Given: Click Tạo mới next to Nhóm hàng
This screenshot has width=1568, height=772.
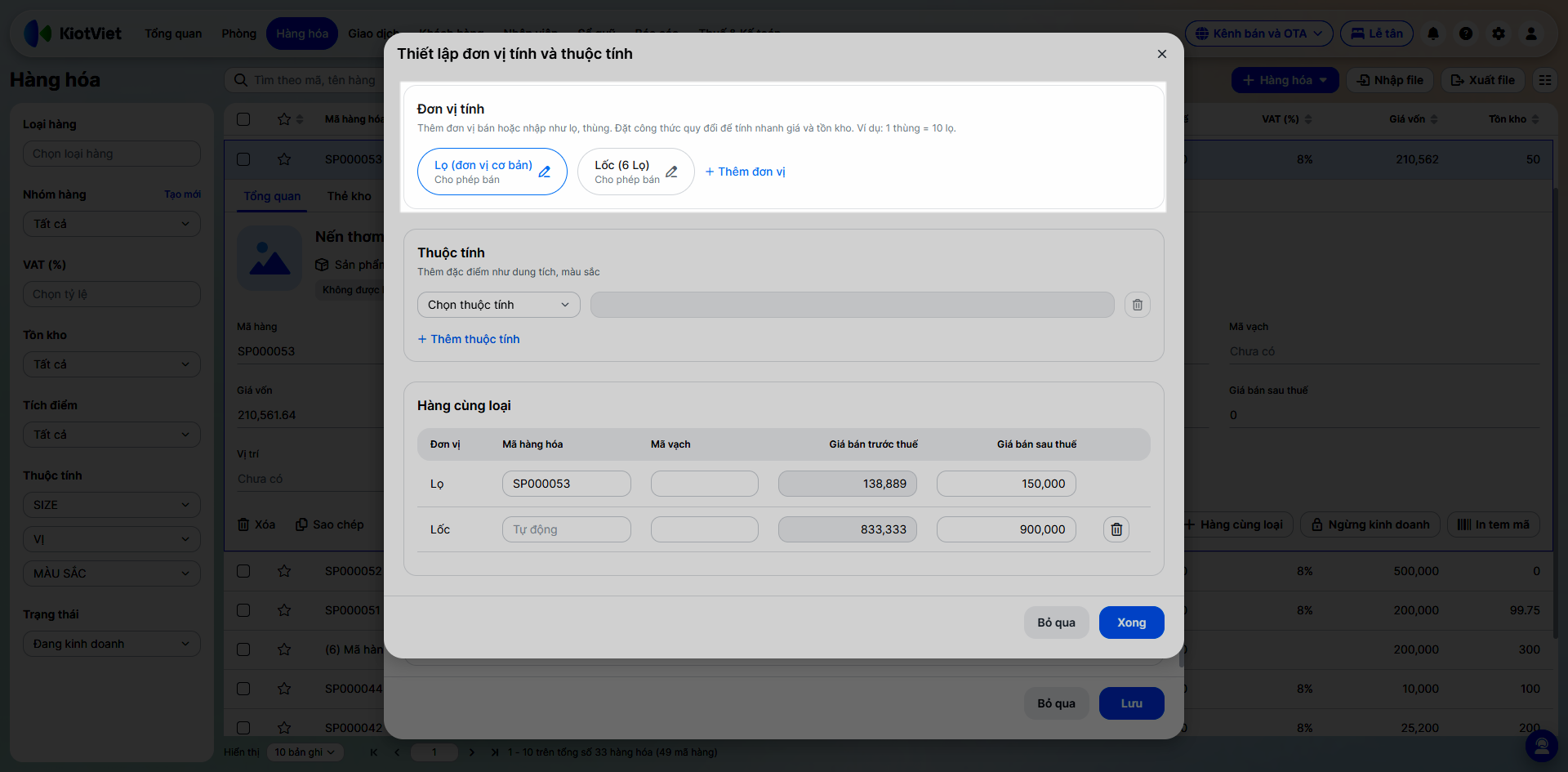Looking at the screenshot, I should pyautogui.click(x=182, y=194).
